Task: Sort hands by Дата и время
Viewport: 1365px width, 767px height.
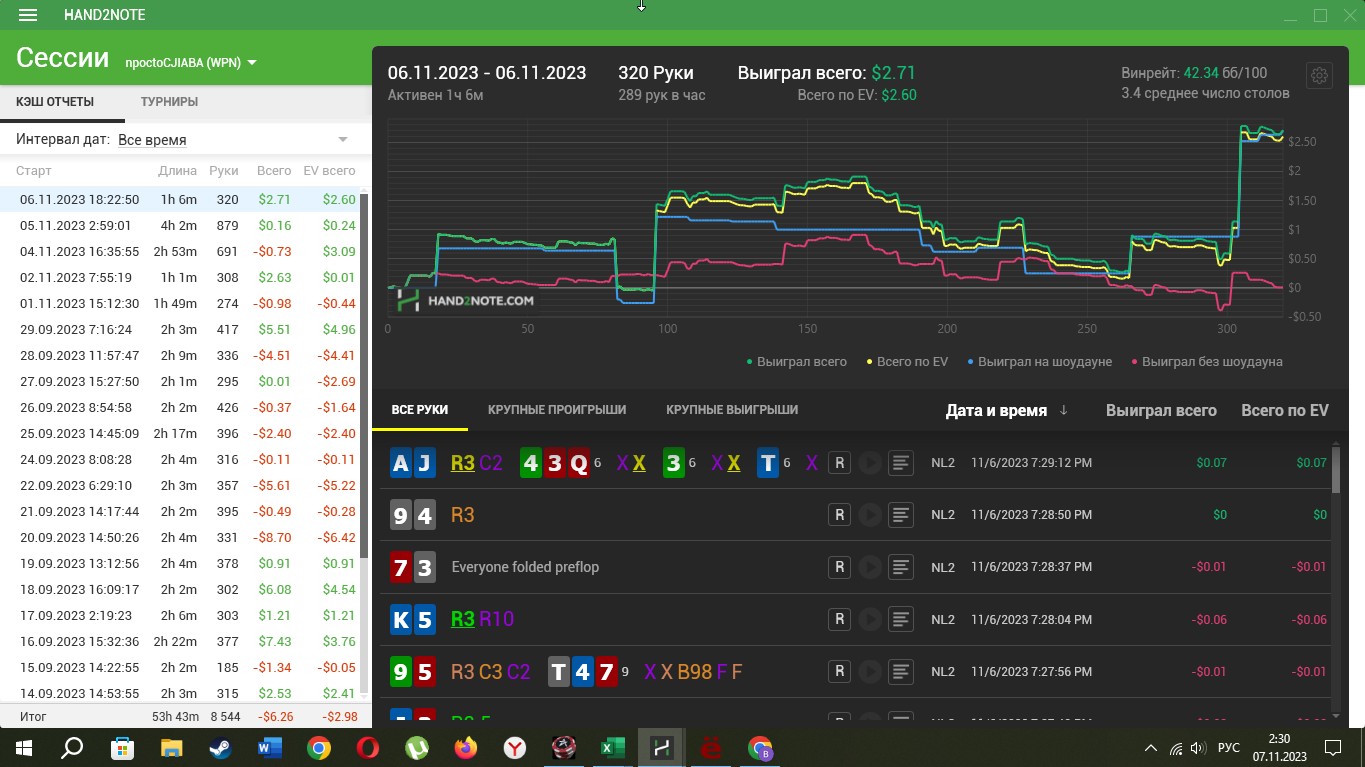Action: (1006, 410)
